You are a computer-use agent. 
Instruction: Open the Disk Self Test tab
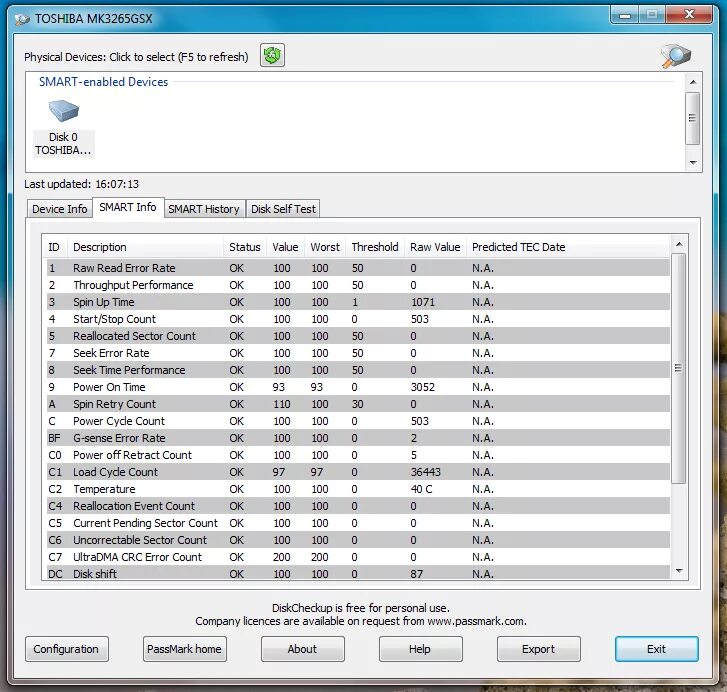(x=283, y=209)
